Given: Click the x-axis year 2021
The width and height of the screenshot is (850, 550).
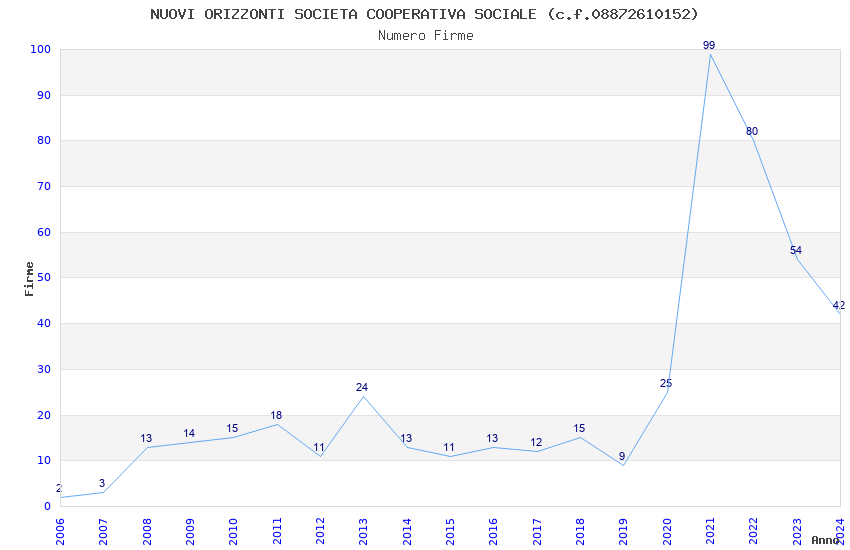Looking at the screenshot, I should coord(710,531).
